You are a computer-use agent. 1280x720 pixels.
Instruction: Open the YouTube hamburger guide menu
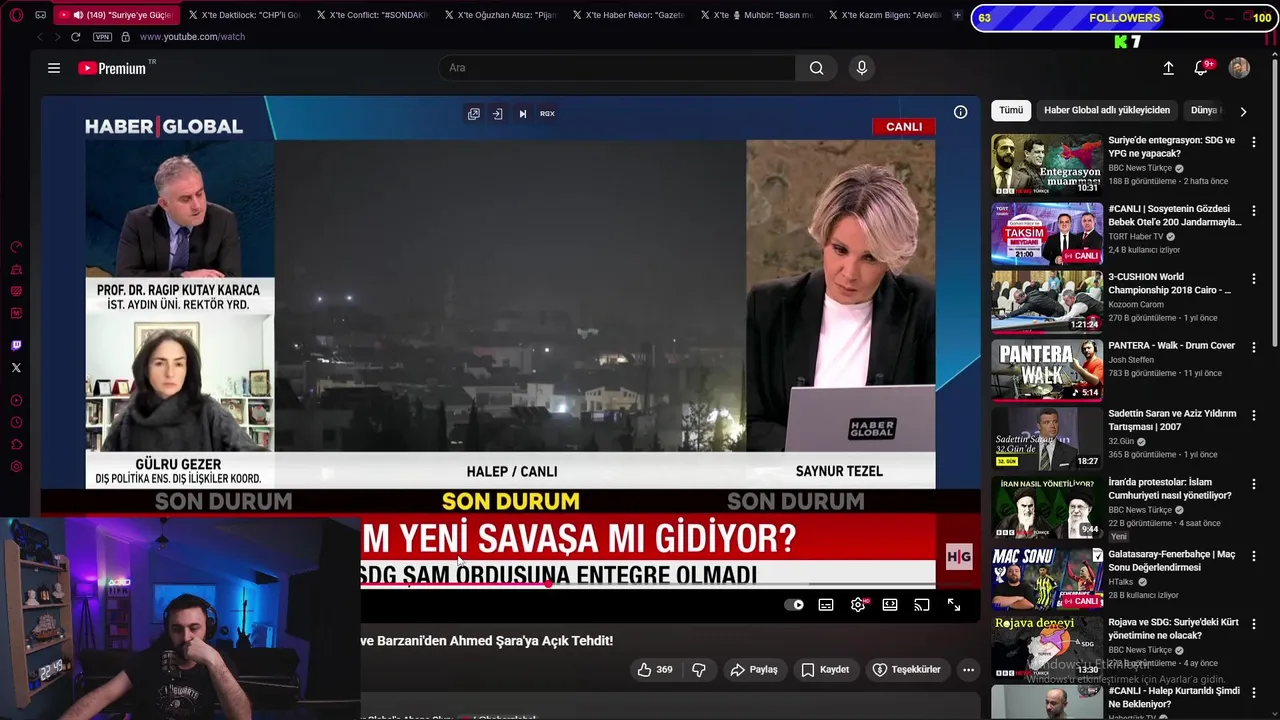54,68
